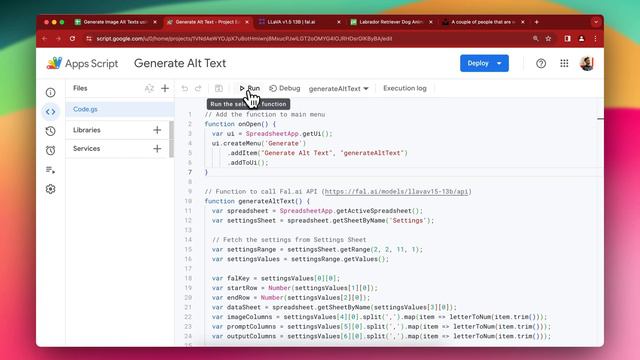Click the browser back arrow
Image resolution: width=640 pixels, height=360 pixels.
[45, 38]
